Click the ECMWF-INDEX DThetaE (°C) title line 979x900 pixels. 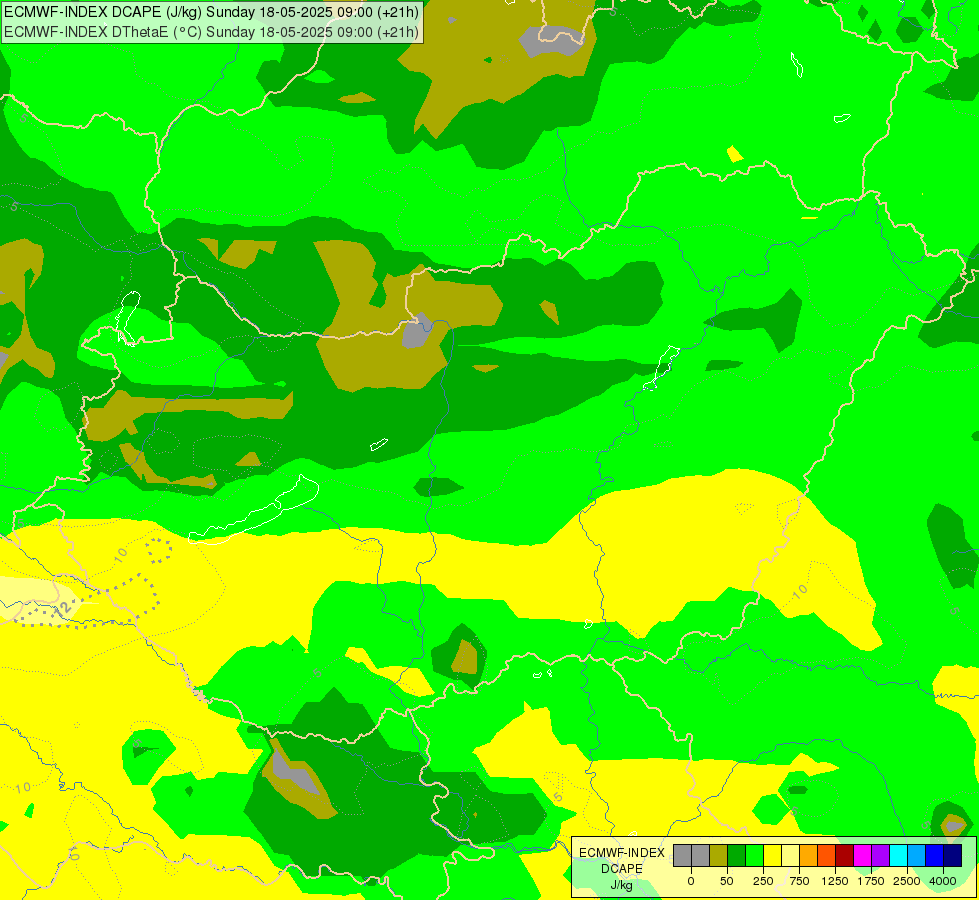pyautogui.click(x=211, y=32)
